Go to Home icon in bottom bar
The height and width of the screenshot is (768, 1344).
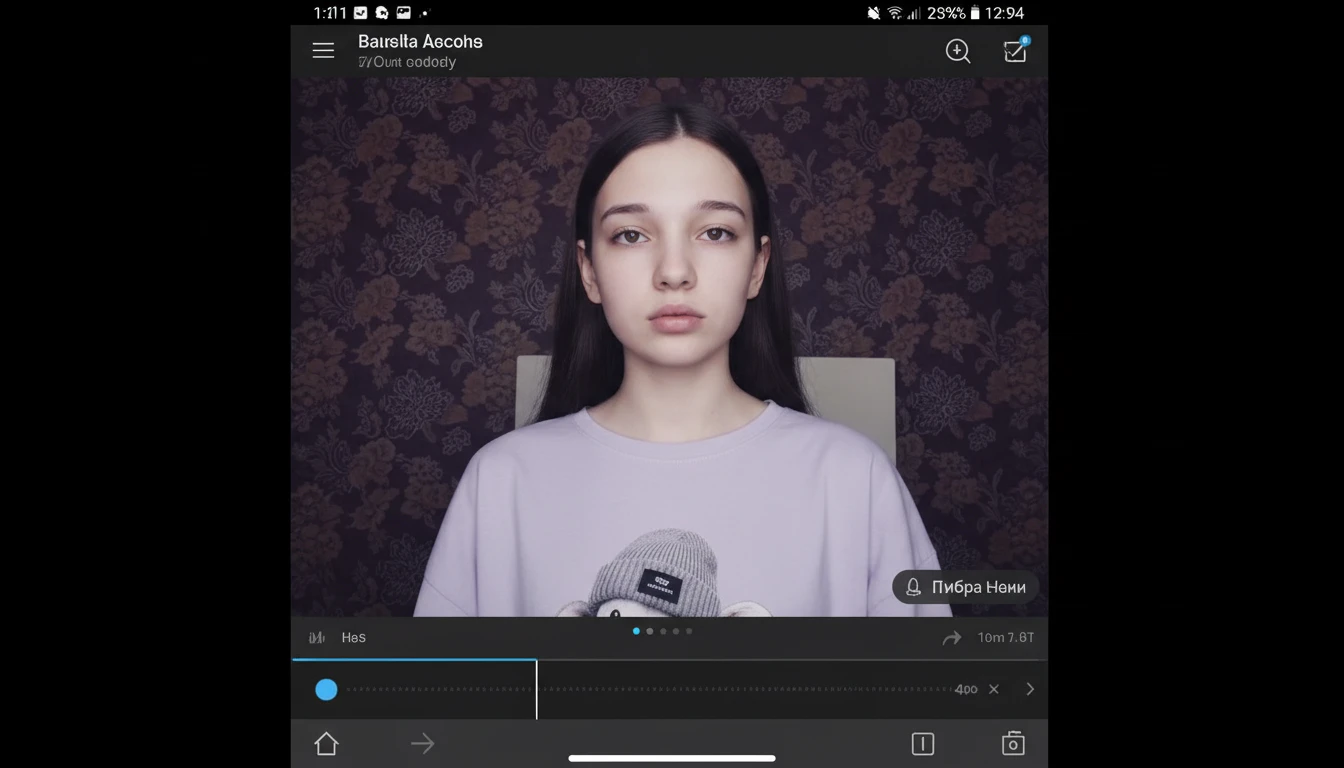coord(326,743)
